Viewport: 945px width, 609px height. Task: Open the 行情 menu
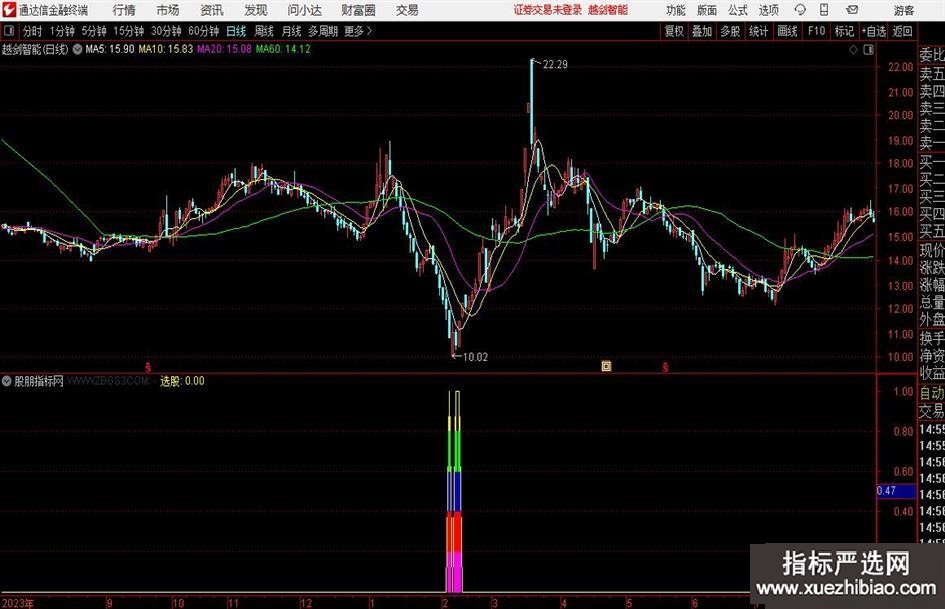point(124,10)
